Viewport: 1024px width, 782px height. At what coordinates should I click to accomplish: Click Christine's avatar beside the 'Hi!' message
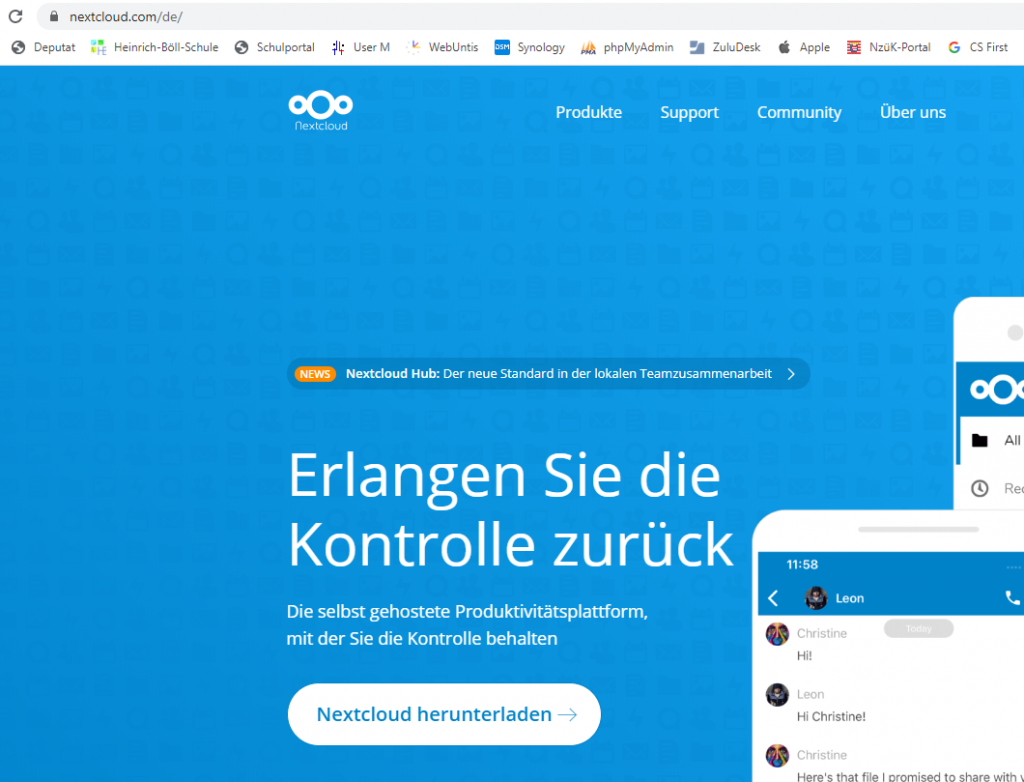tap(777, 634)
